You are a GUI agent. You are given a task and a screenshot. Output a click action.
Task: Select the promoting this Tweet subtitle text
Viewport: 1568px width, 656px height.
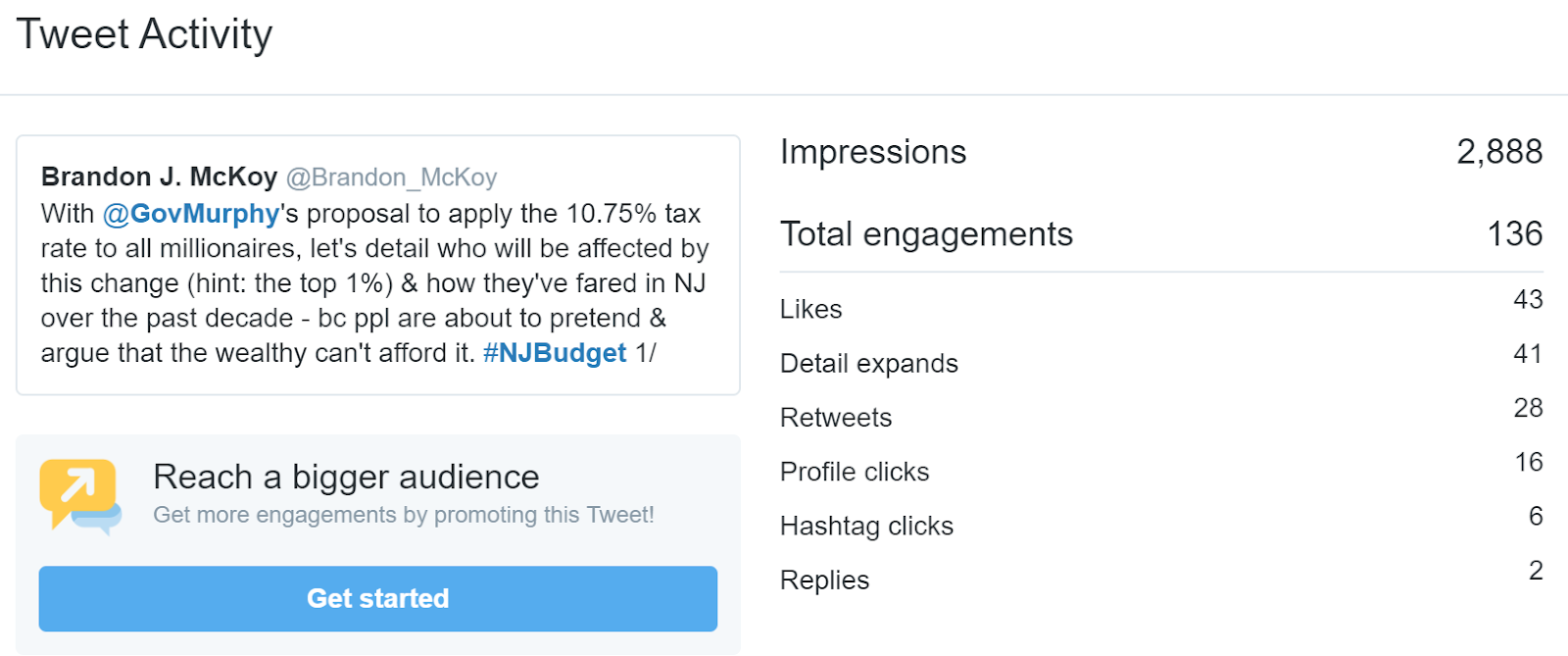pyautogui.click(x=404, y=515)
